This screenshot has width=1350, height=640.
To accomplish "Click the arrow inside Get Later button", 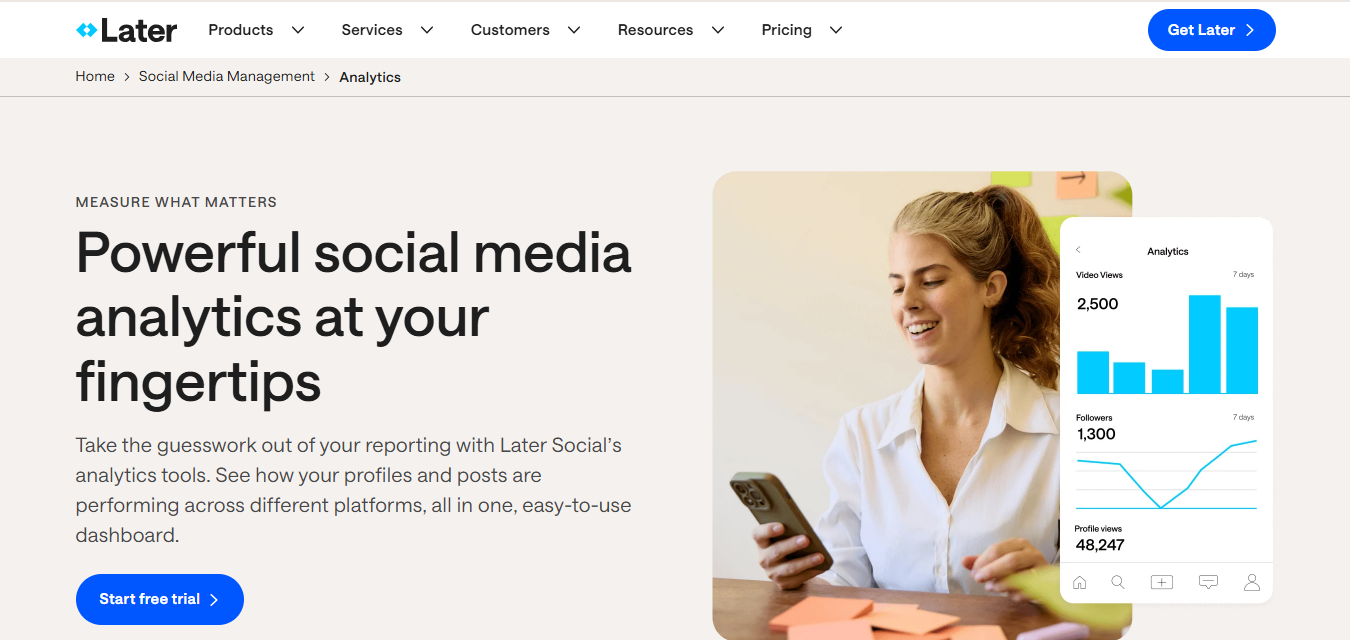I will (1250, 30).
